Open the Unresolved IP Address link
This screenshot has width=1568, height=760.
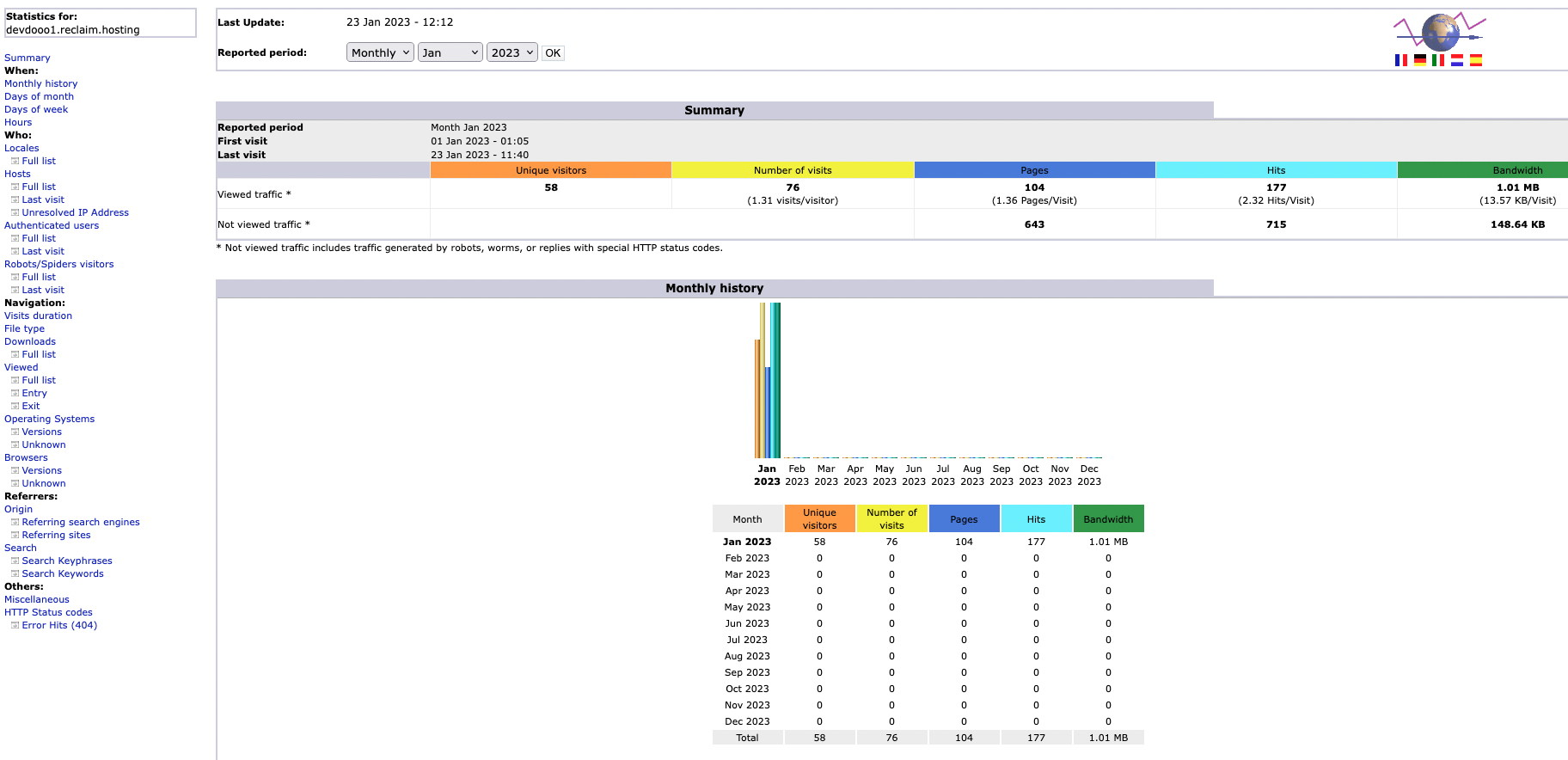pos(76,212)
